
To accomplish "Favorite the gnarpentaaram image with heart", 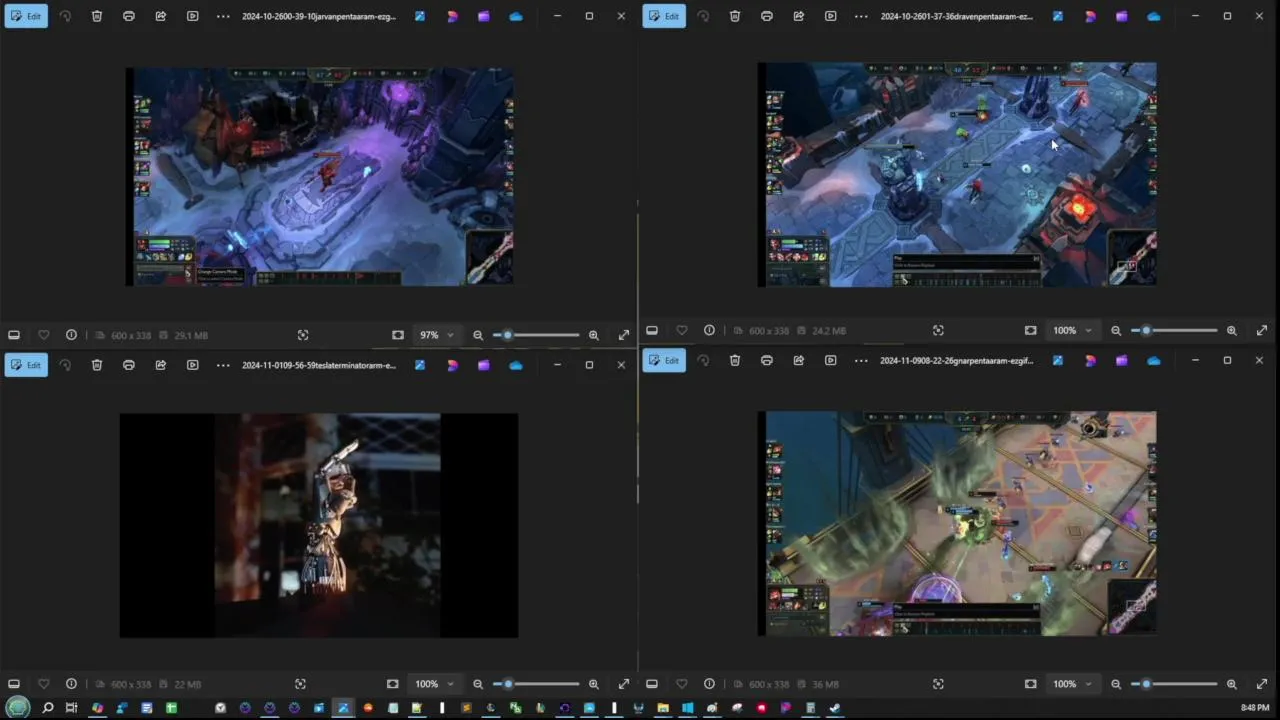I will click(681, 684).
